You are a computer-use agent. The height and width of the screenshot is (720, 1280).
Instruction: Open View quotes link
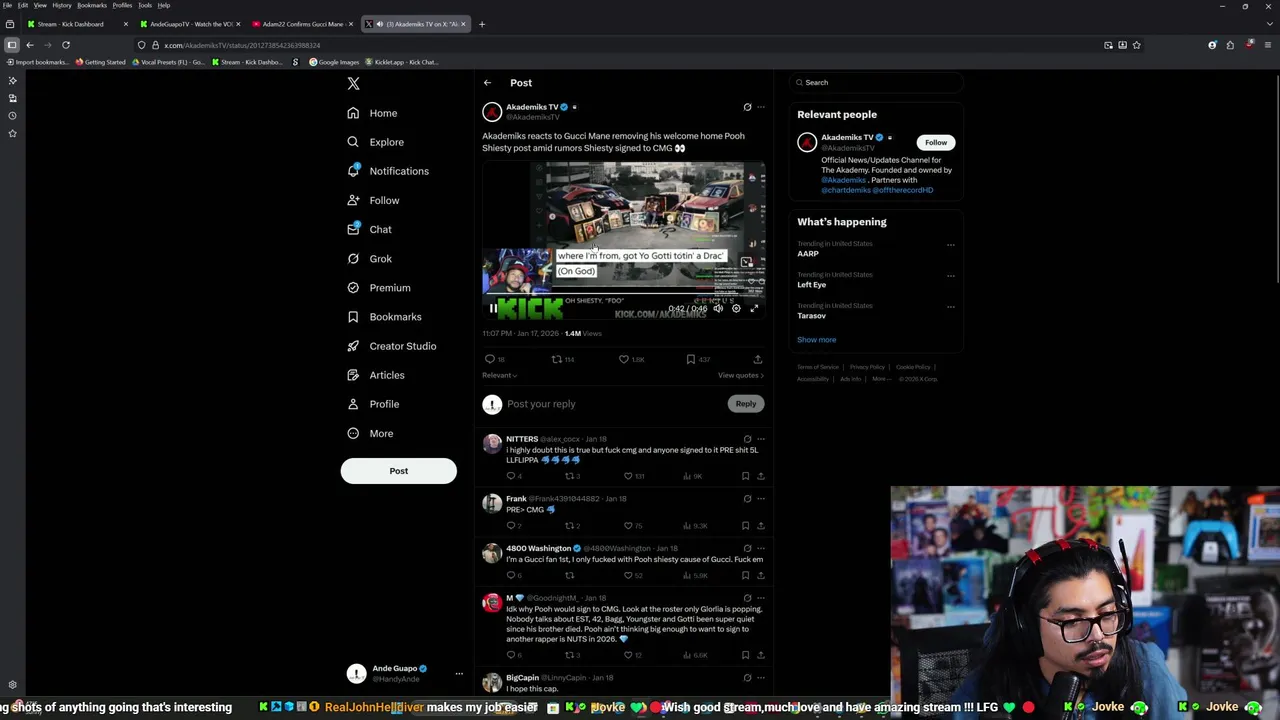coord(740,375)
